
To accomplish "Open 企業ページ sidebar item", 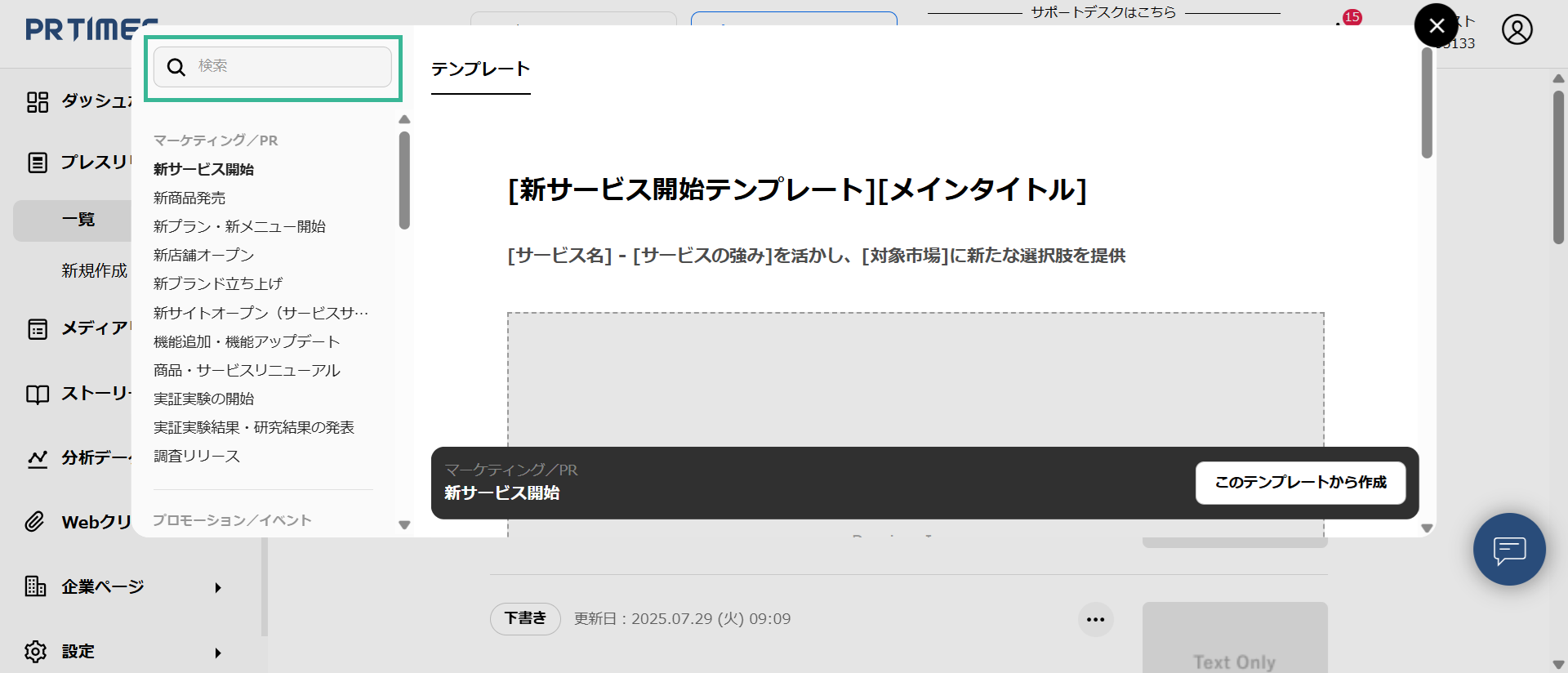I will [x=103, y=586].
